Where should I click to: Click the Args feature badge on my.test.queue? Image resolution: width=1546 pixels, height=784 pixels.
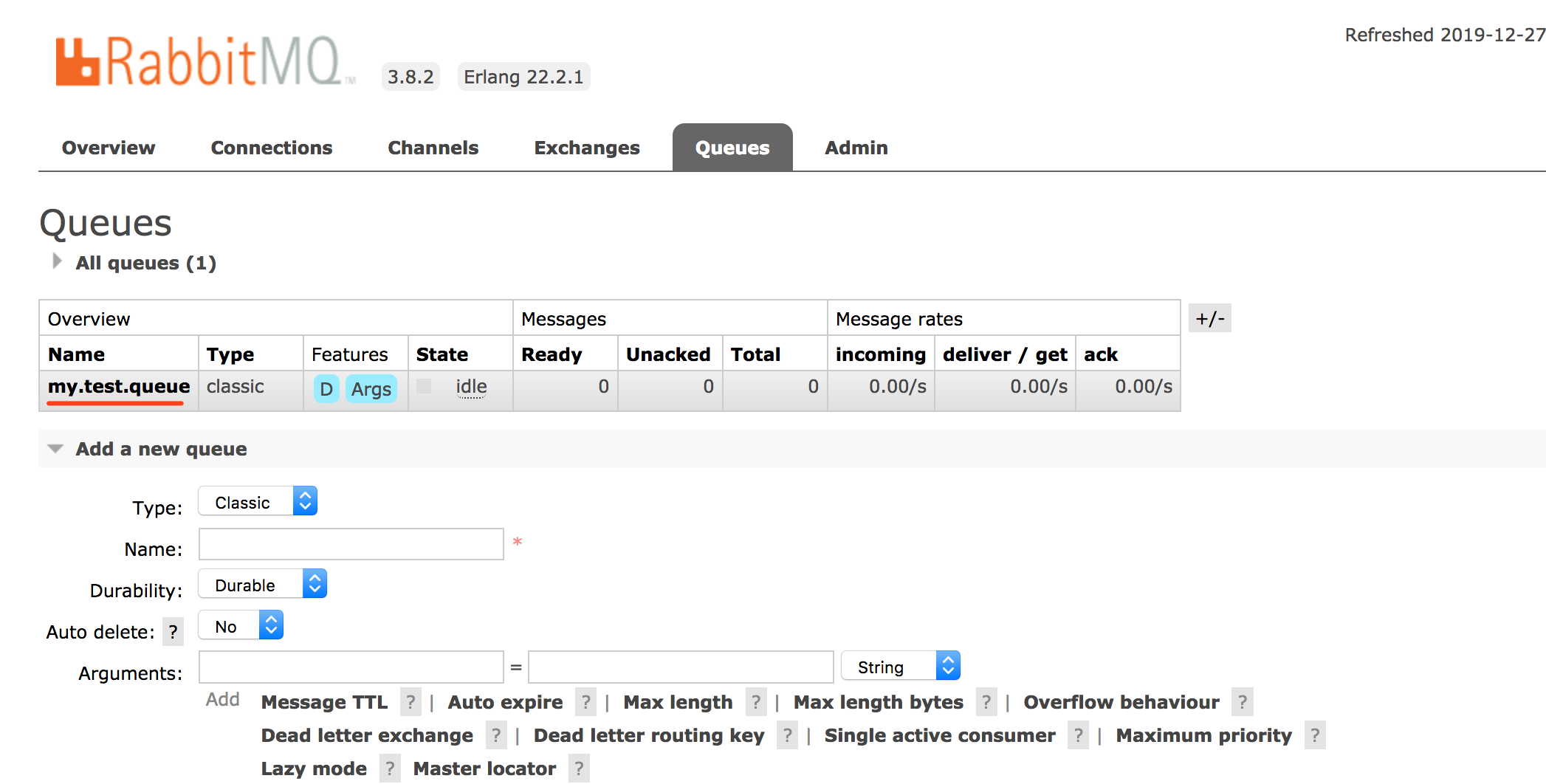point(371,389)
